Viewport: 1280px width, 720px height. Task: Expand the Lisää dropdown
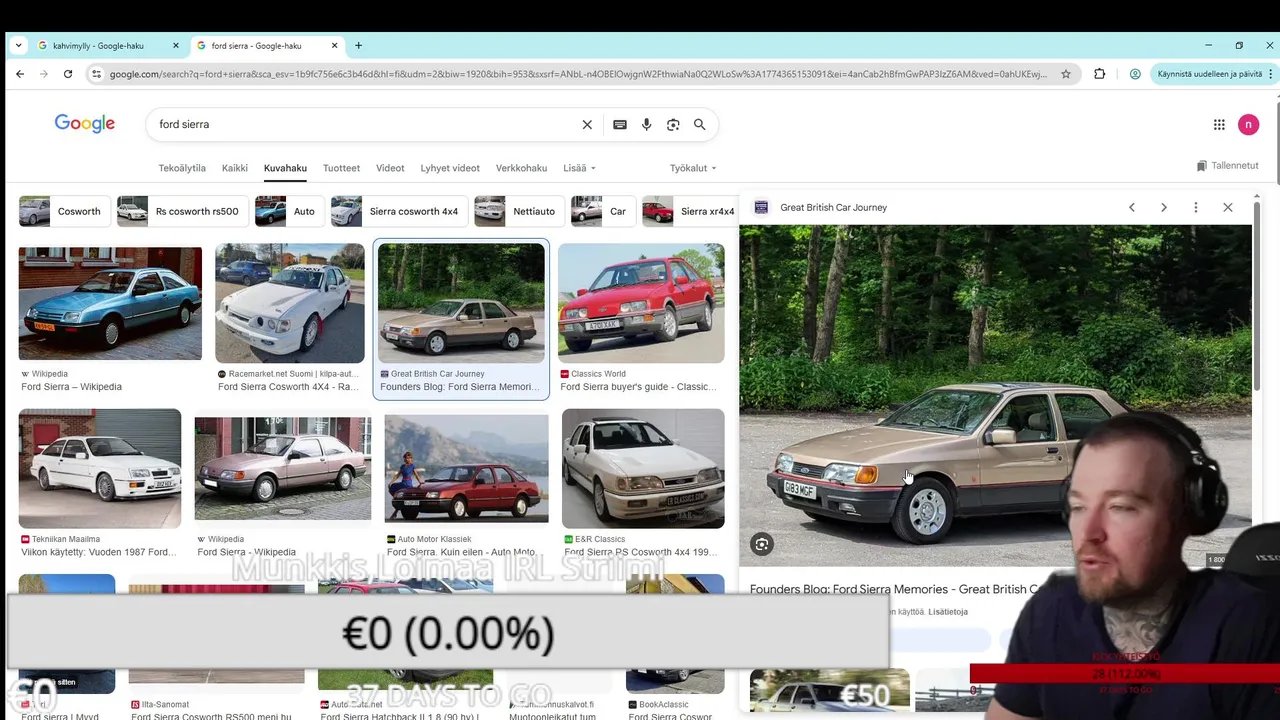pyautogui.click(x=579, y=168)
